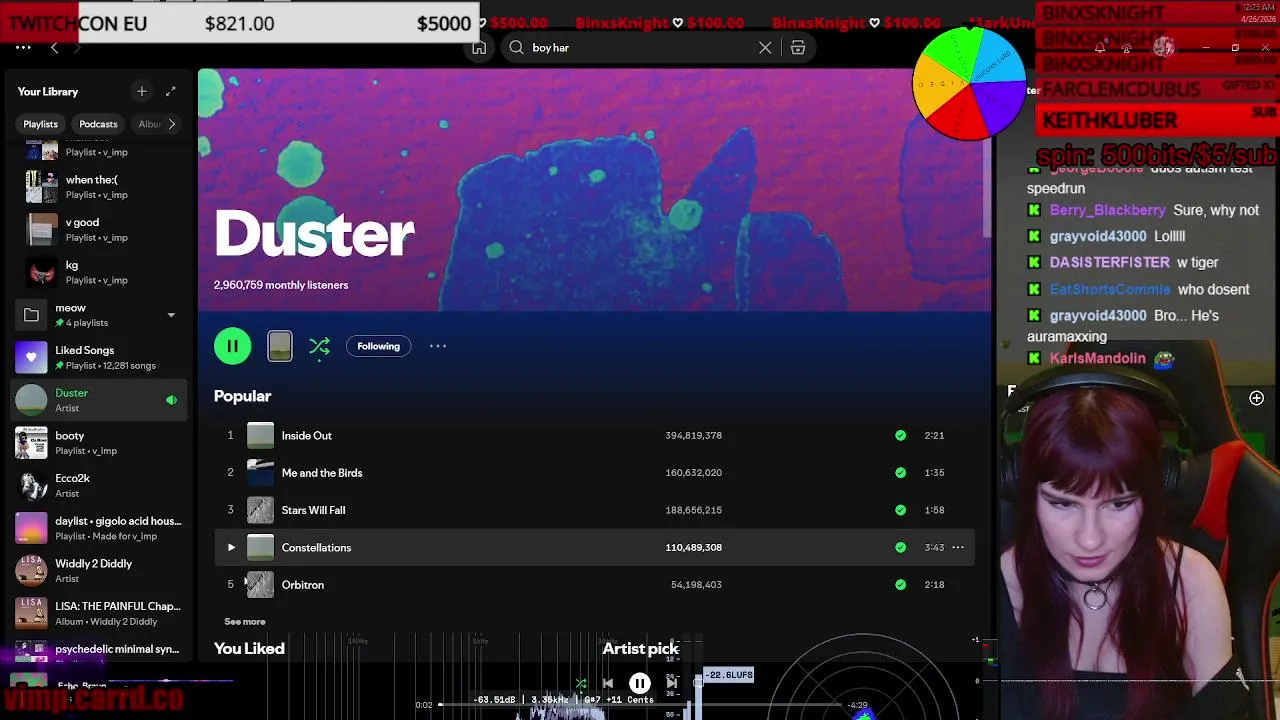Select Duster artist in library
The image size is (1280, 720).
97,400
